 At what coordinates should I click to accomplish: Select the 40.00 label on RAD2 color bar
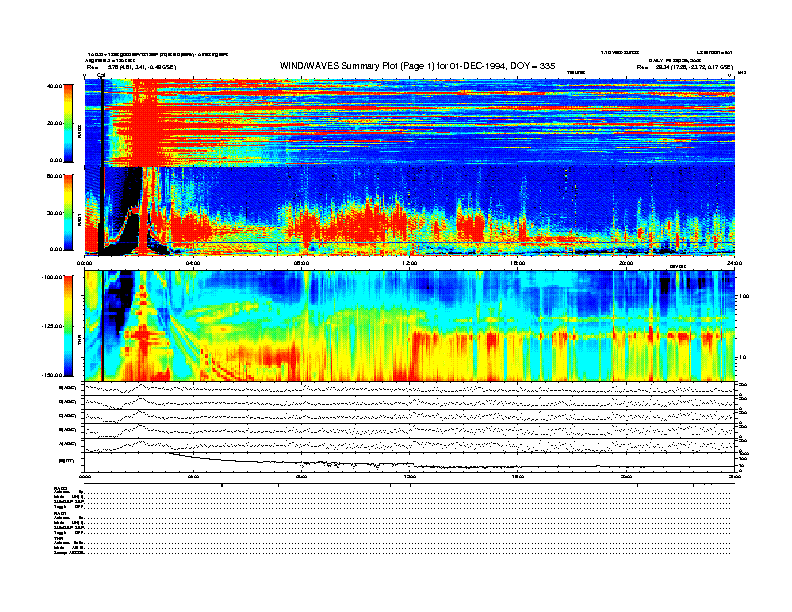pos(55,86)
